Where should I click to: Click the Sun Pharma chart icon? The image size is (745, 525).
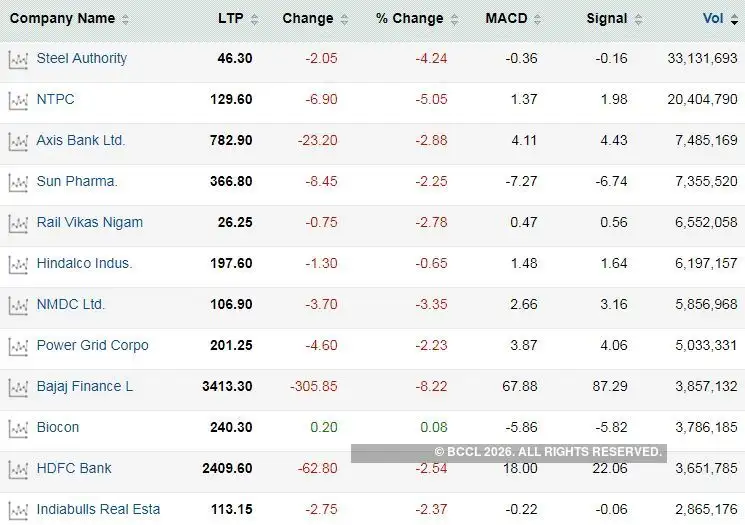pyautogui.click(x=17, y=182)
